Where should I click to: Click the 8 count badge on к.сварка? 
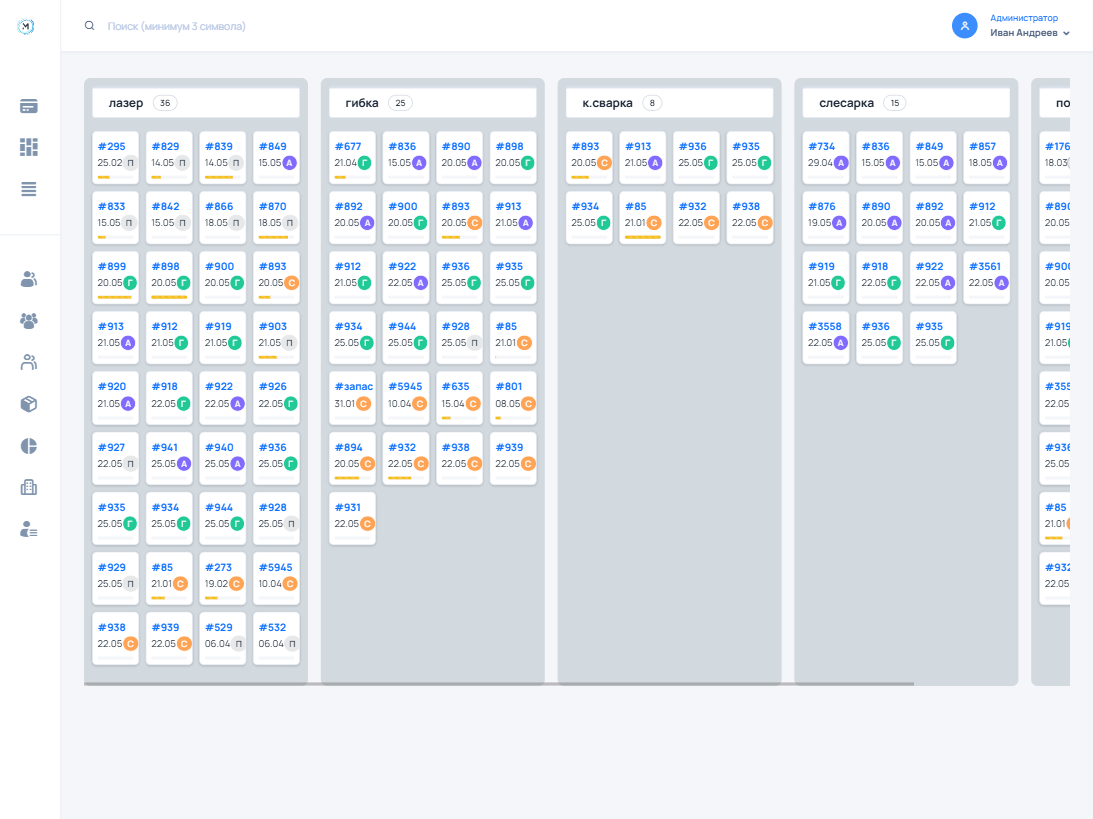pos(652,103)
